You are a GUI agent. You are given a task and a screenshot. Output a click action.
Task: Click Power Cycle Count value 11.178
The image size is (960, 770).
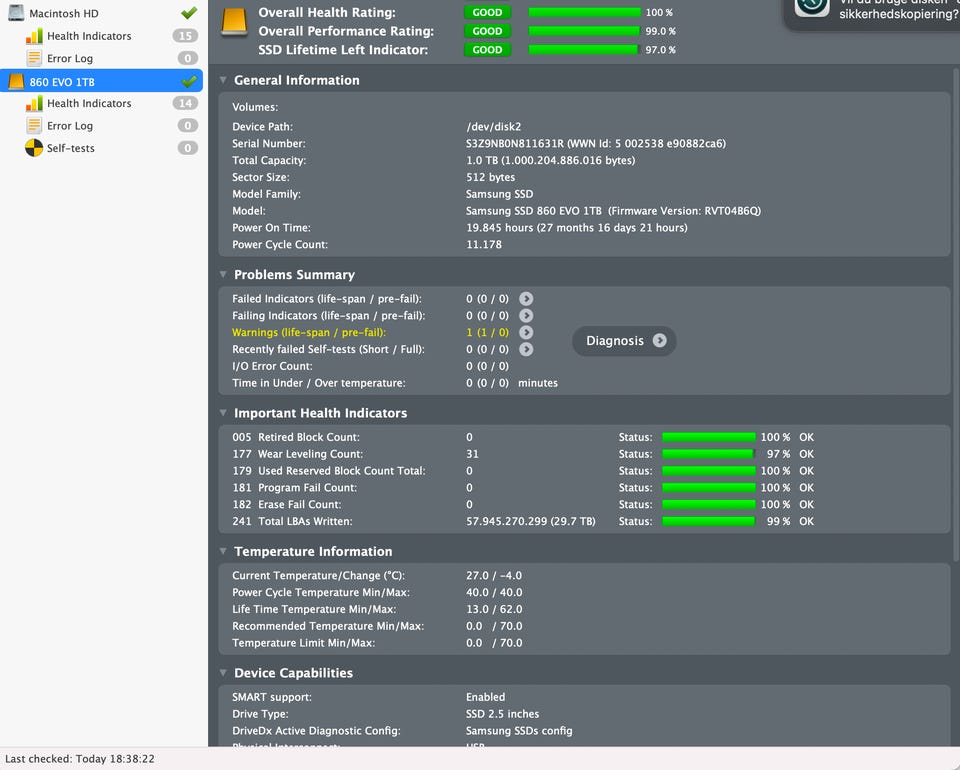tap(484, 245)
